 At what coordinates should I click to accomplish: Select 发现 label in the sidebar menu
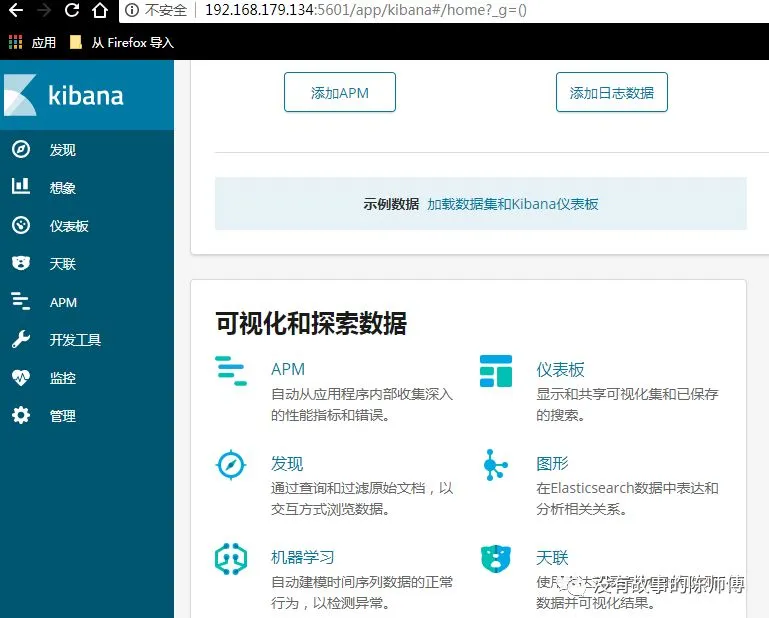pyautogui.click(x=63, y=150)
